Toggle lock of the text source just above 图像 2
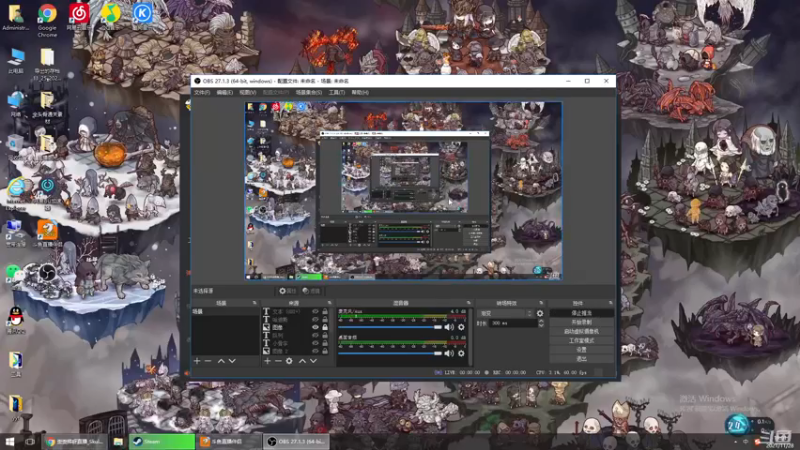This screenshot has width=800, height=450. pyautogui.click(x=325, y=343)
